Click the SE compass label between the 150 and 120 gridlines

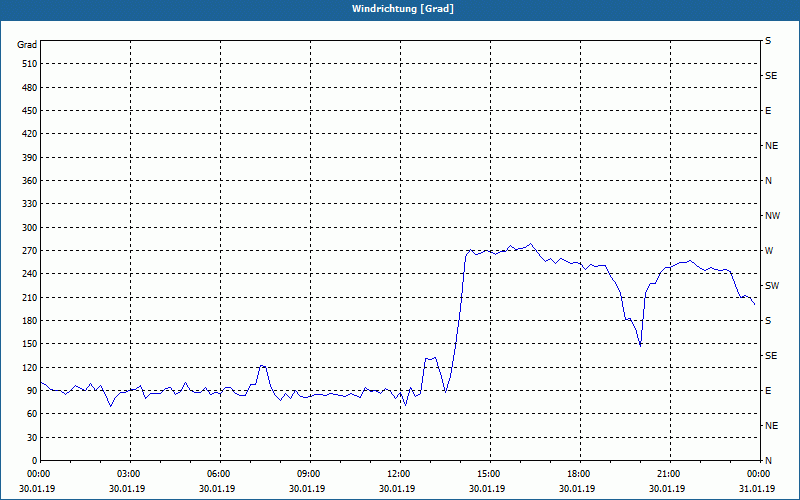coord(771,356)
